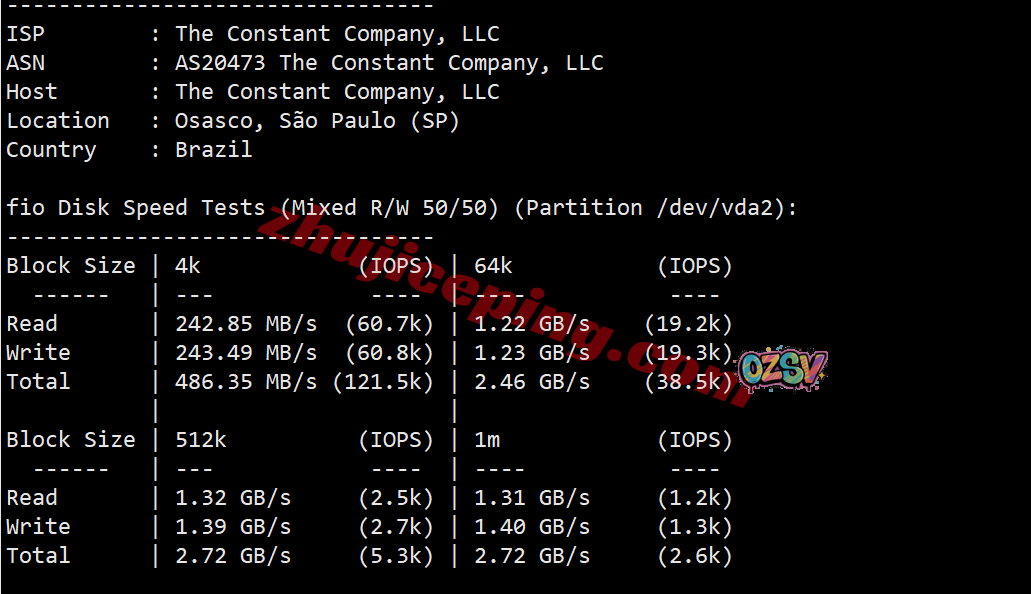Screen dimensions: 1031x594
Task: Click the 1.40 GB/s write speed
Action: coord(532,527)
